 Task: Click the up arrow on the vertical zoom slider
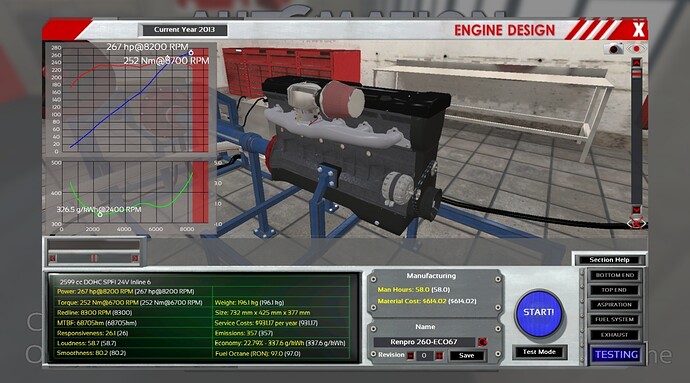(636, 63)
